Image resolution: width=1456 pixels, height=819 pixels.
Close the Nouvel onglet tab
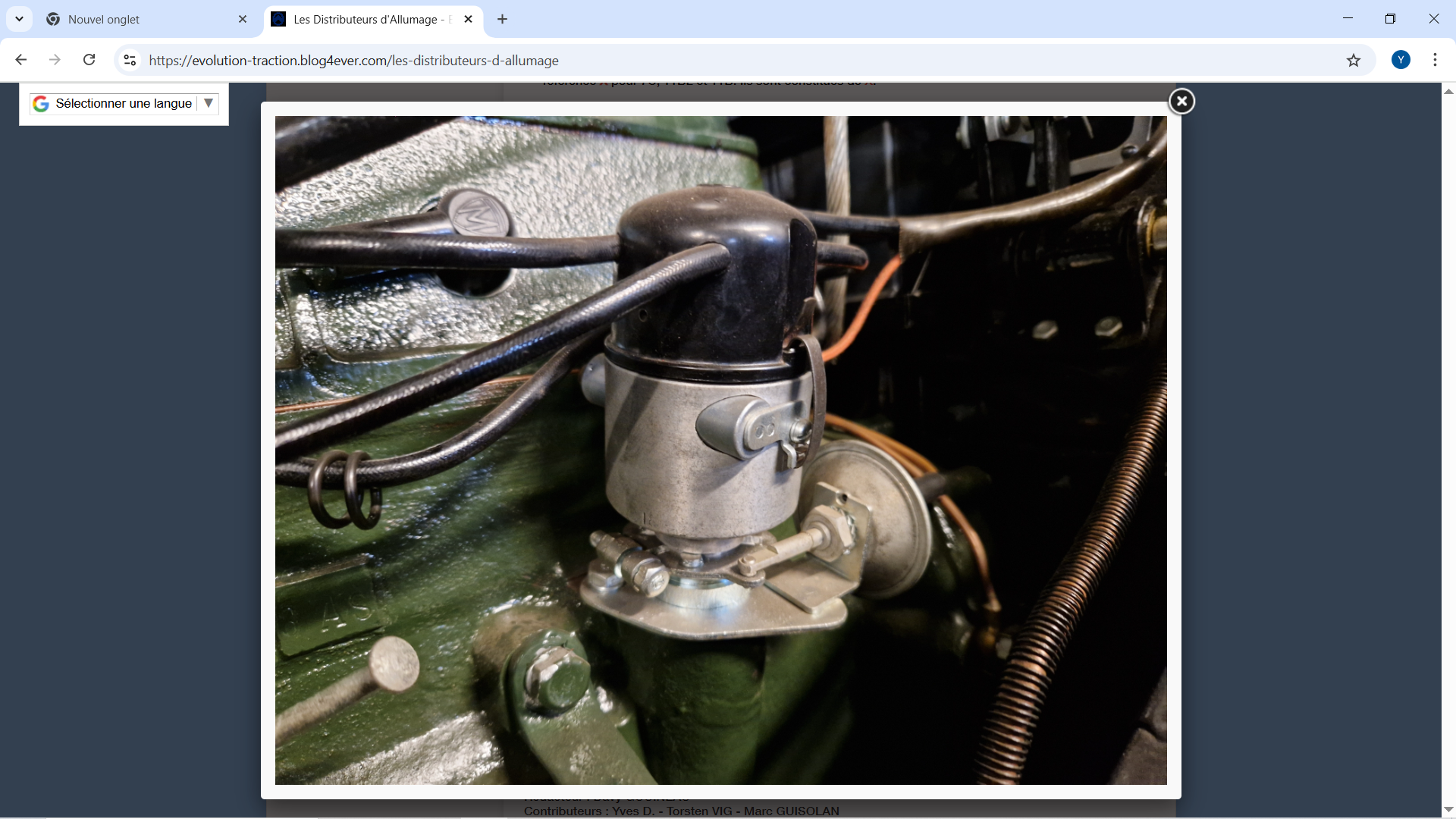[243, 20]
